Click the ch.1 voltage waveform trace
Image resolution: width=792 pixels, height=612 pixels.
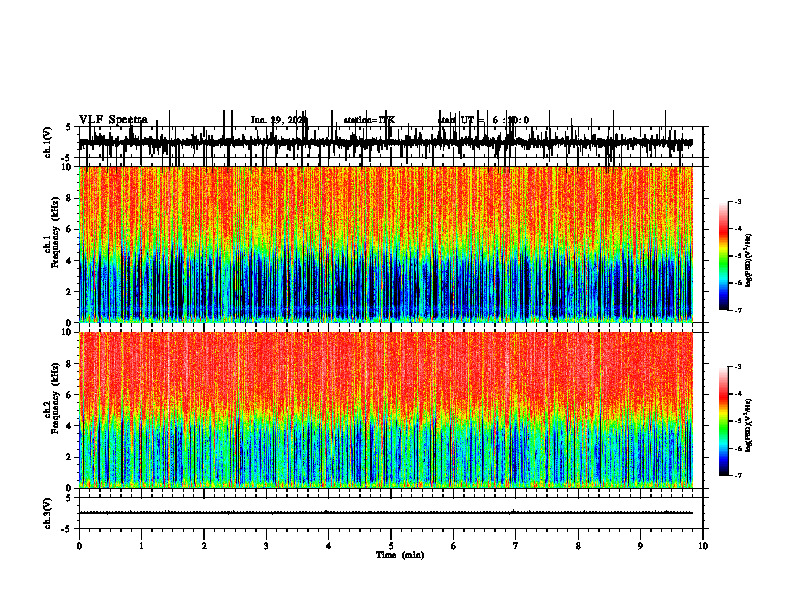click(x=385, y=143)
